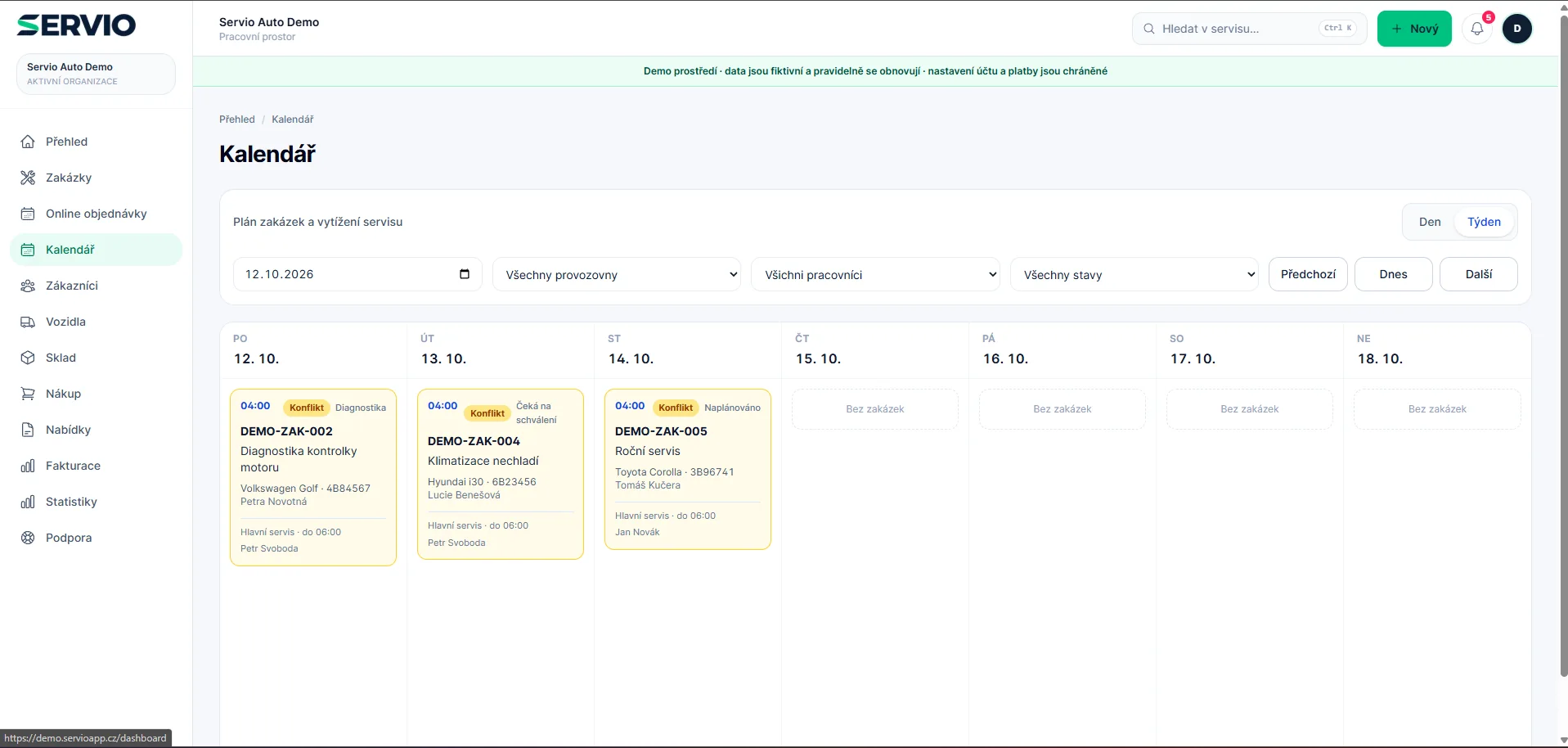Click the Statistiky bar chart icon

pyautogui.click(x=28, y=502)
